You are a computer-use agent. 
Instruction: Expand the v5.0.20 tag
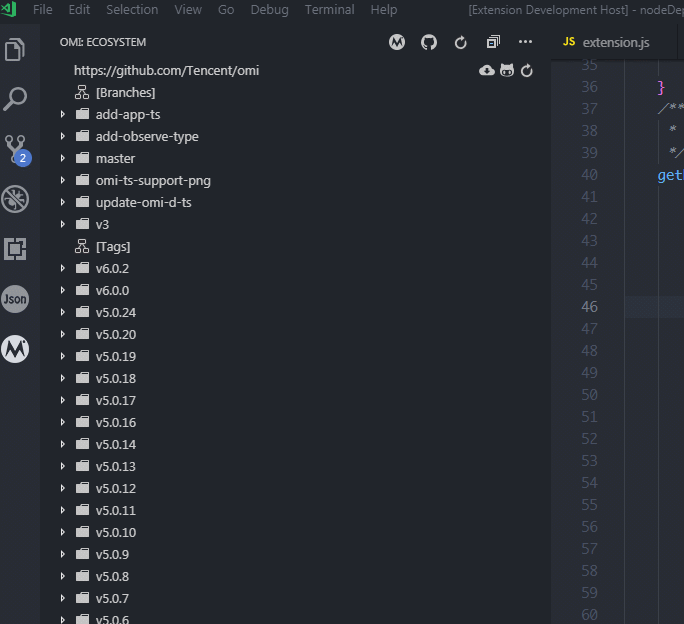pyautogui.click(x=63, y=334)
